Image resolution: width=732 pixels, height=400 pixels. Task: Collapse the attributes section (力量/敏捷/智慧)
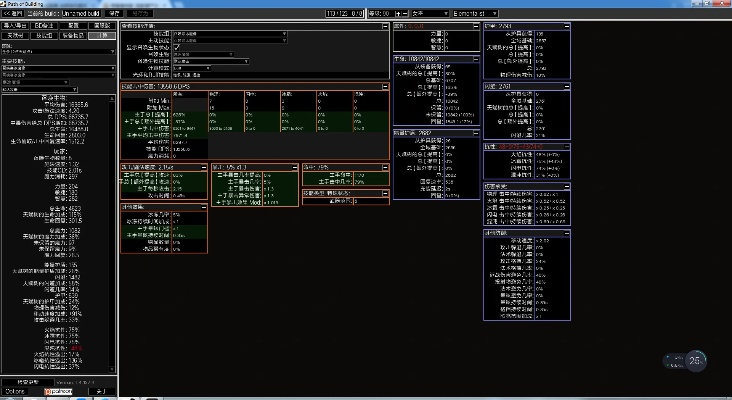click(474, 25)
